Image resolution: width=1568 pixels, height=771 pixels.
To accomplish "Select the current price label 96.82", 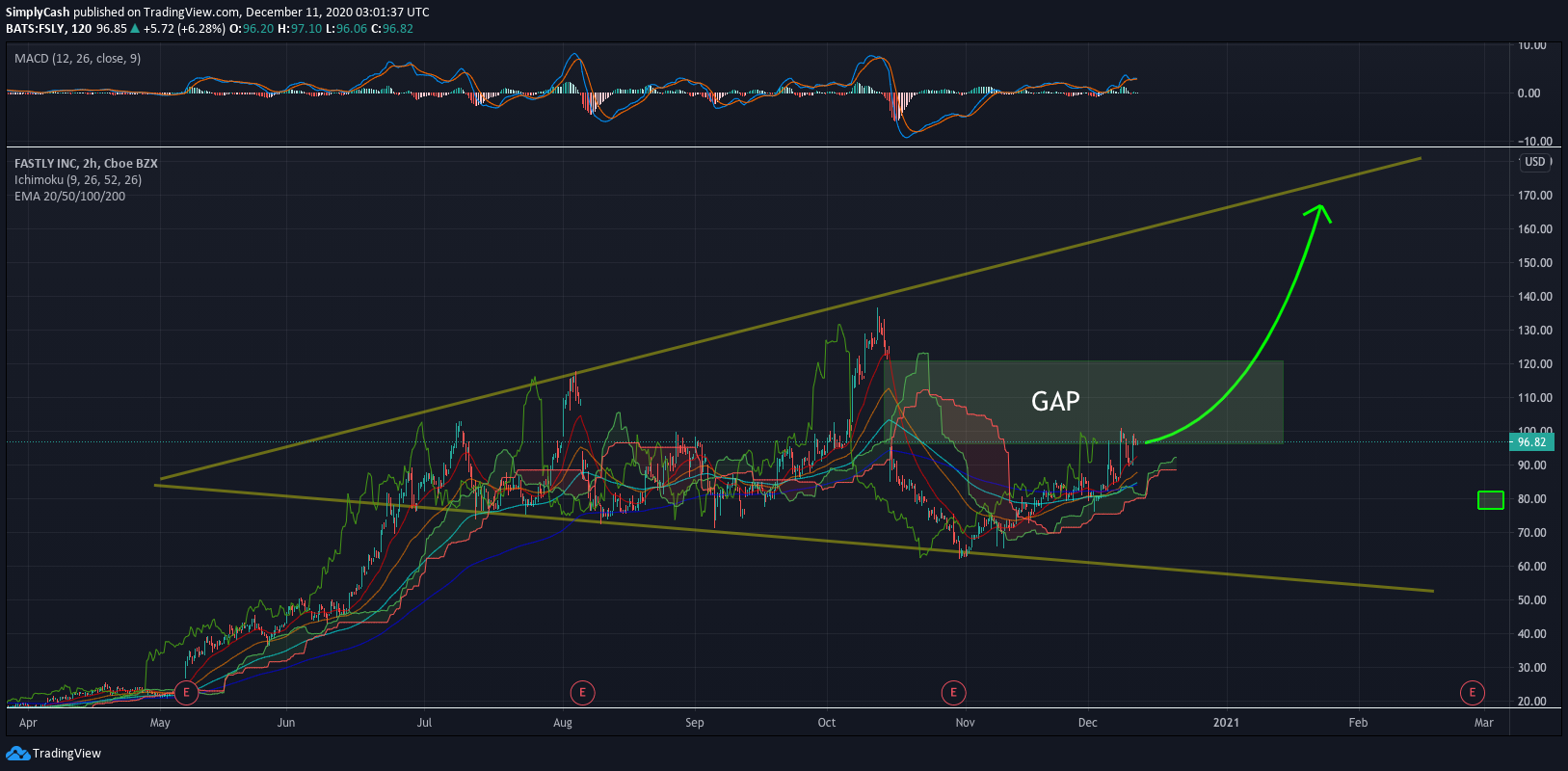I will 1531,442.
